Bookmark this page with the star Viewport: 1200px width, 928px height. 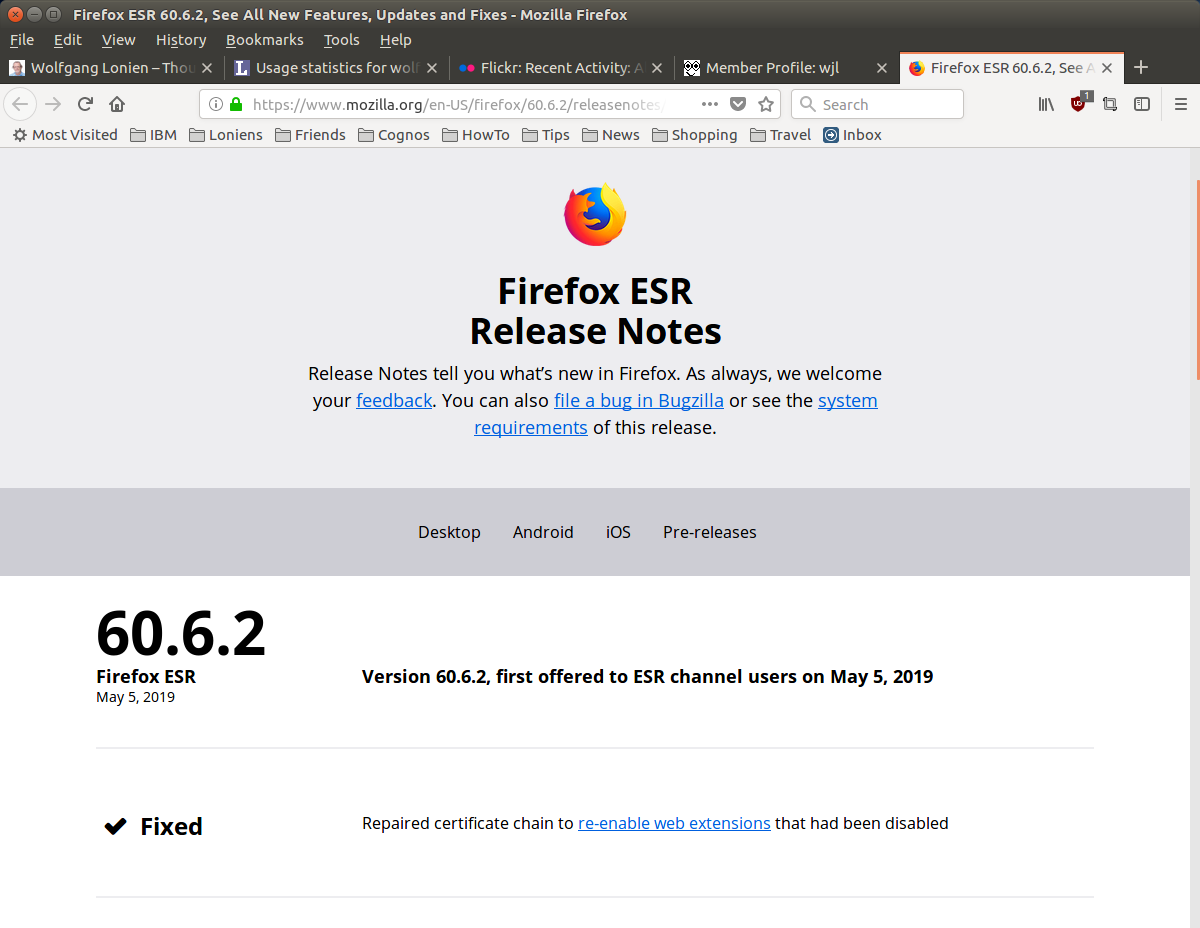(x=766, y=104)
